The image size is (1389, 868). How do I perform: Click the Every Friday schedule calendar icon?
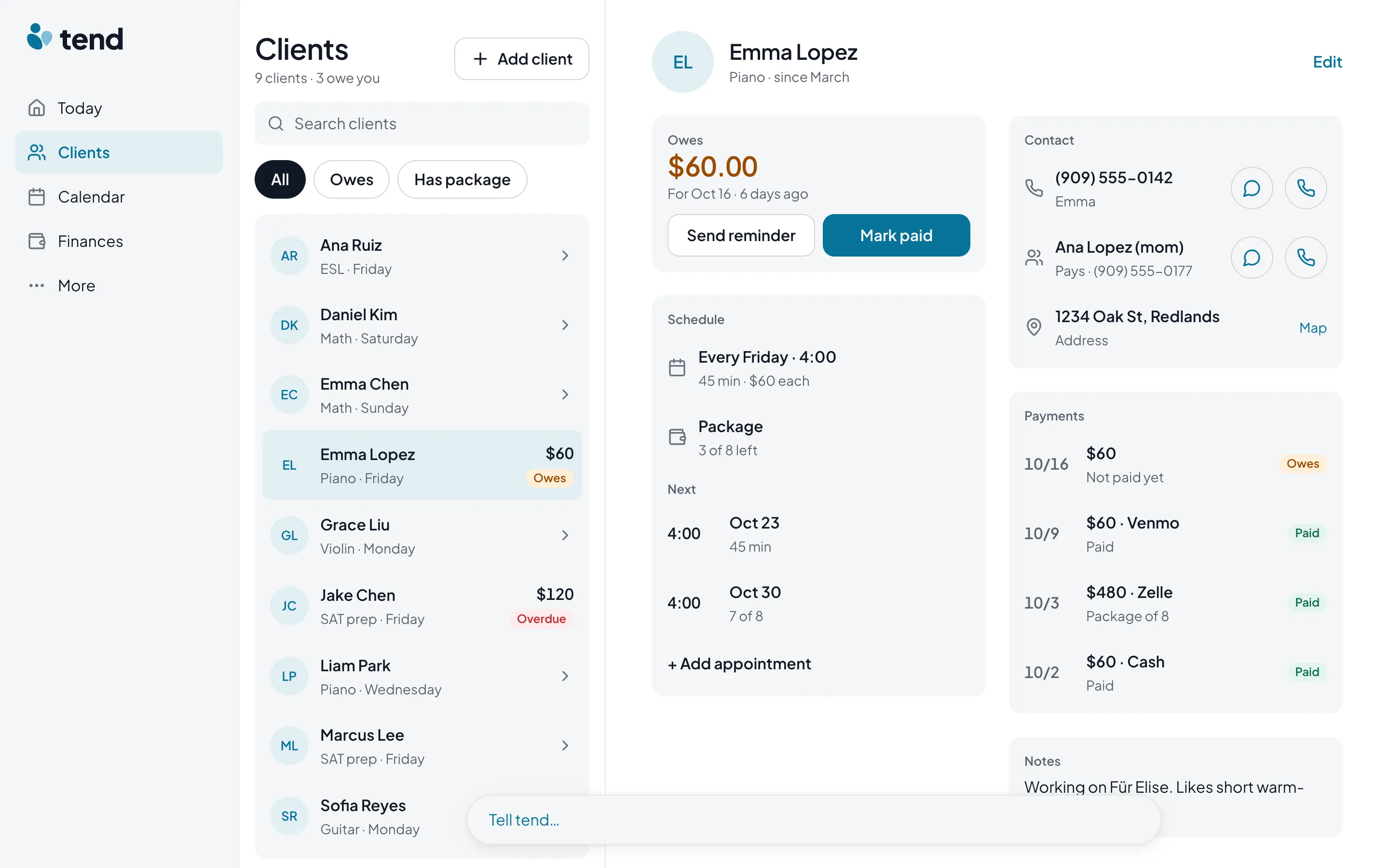pyautogui.click(x=677, y=367)
